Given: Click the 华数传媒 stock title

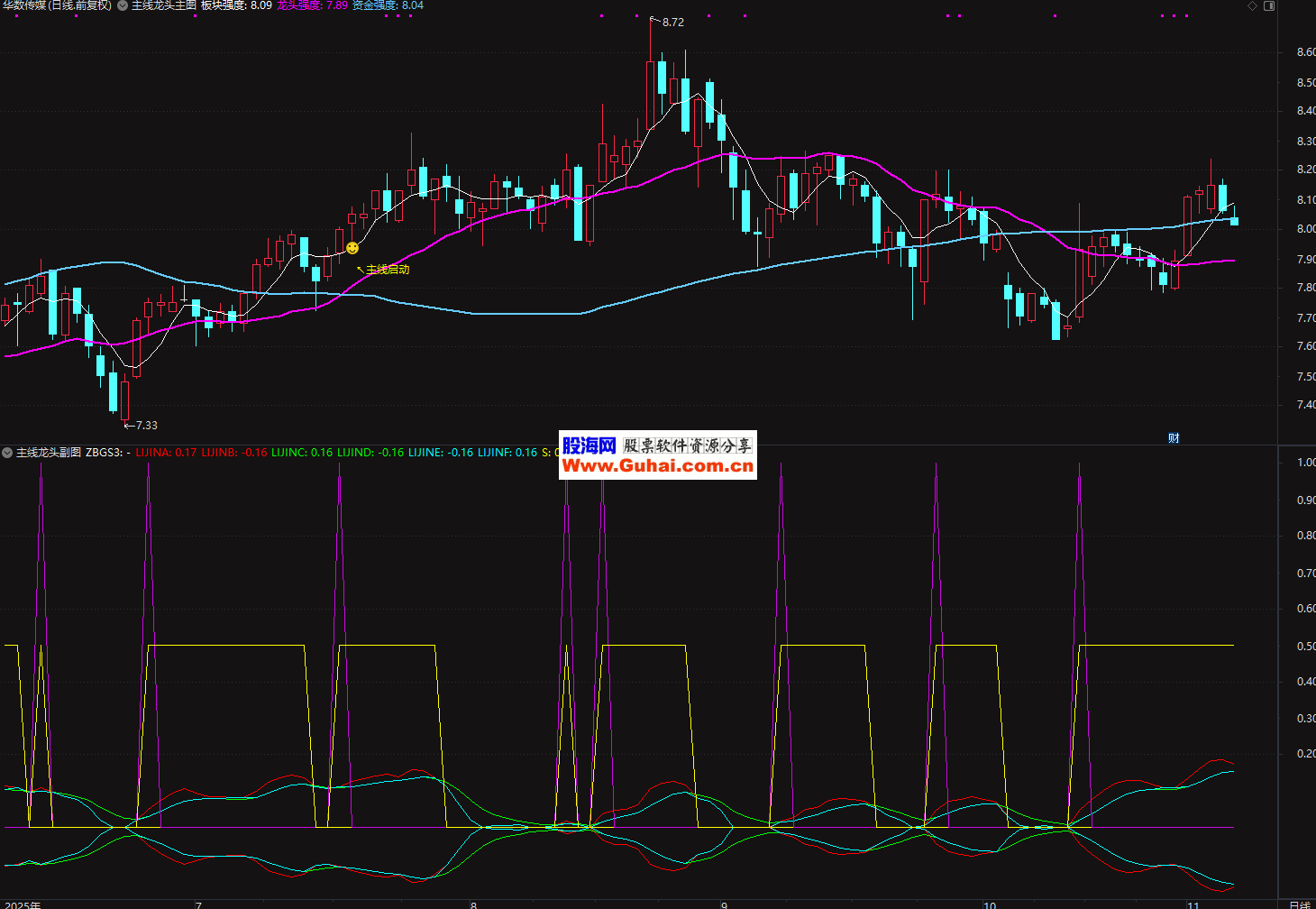Looking at the screenshot, I should point(56,5).
